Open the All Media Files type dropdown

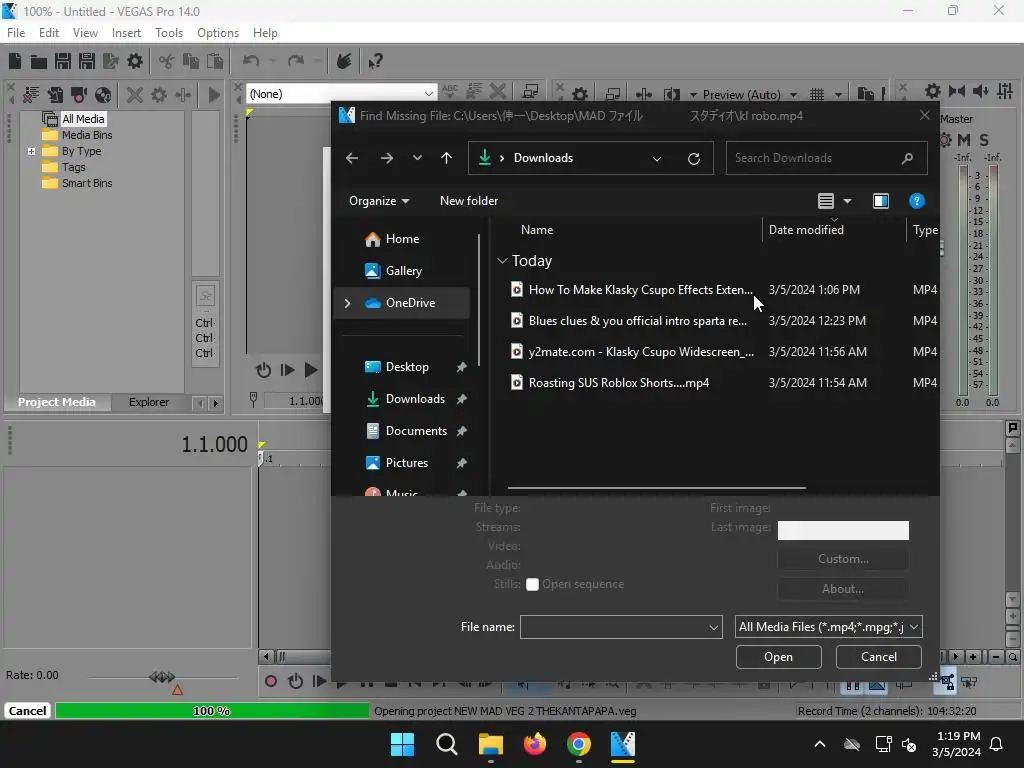pyautogui.click(x=828, y=628)
